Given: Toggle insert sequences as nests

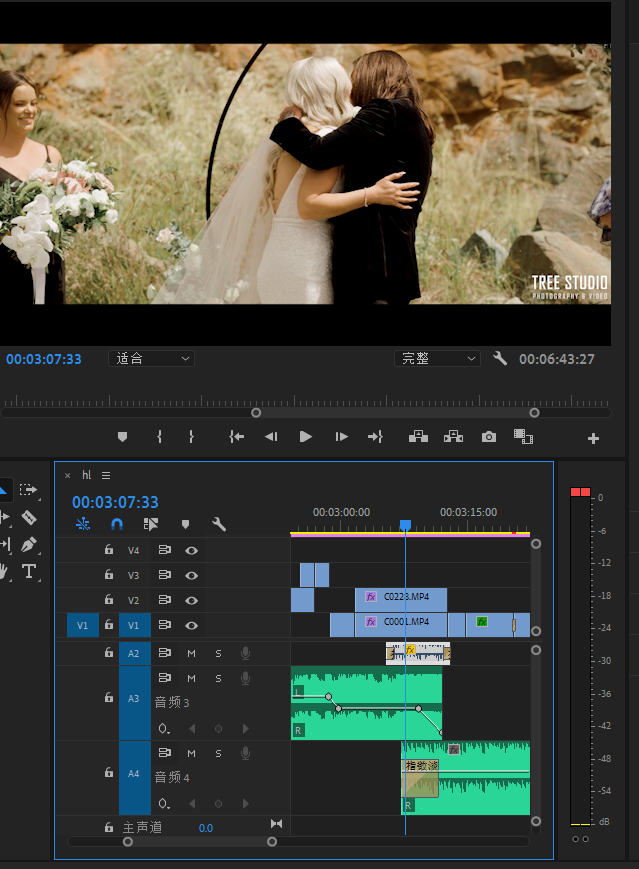Looking at the screenshot, I should click(x=83, y=524).
